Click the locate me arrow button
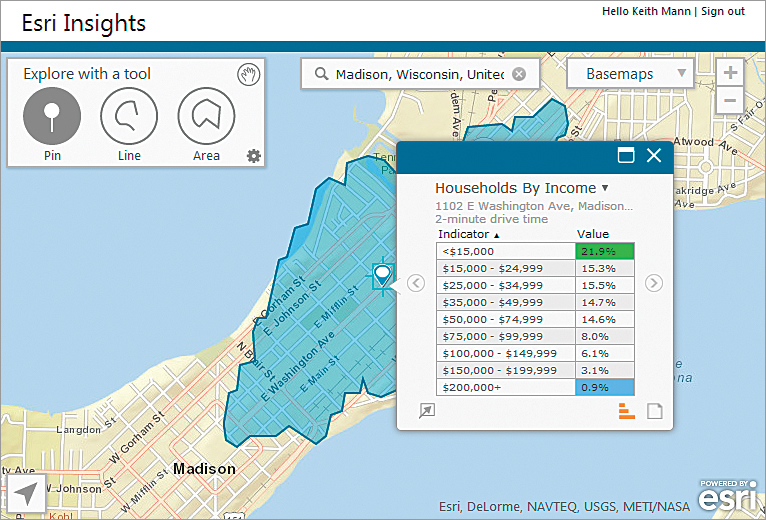766x520 pixels. [x=24, y=493]
